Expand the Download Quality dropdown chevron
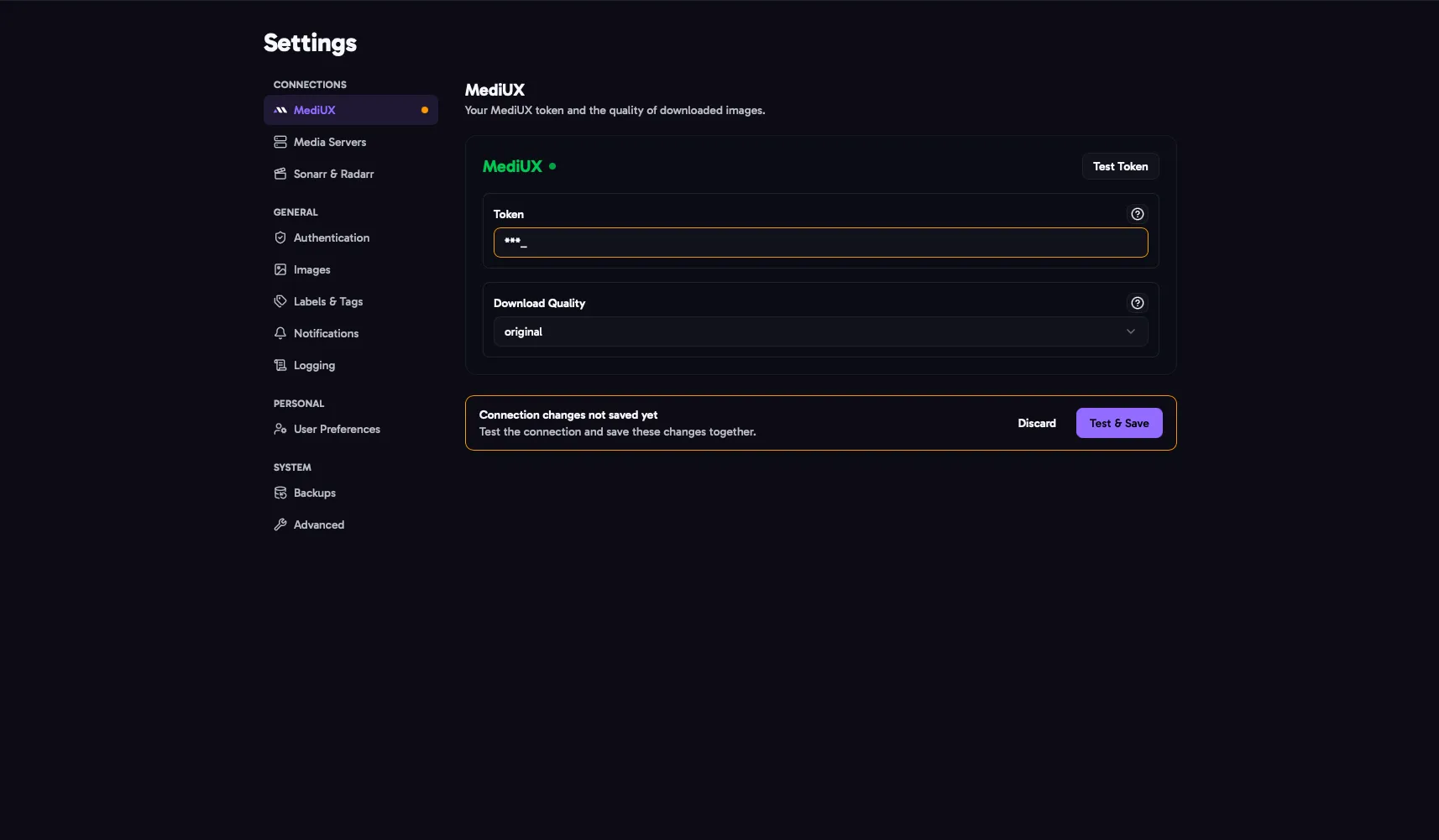The width and height of the screenshot is (1439, 840). (1131, 331)
